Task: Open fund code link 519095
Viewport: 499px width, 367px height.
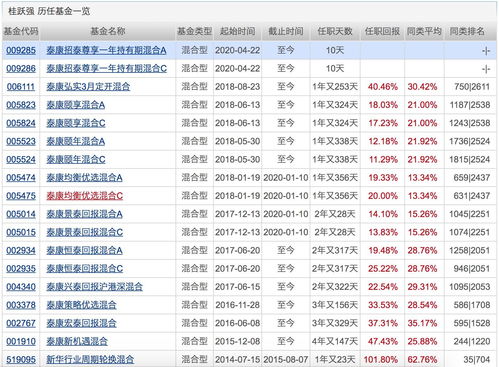Action: click(21, 359)
